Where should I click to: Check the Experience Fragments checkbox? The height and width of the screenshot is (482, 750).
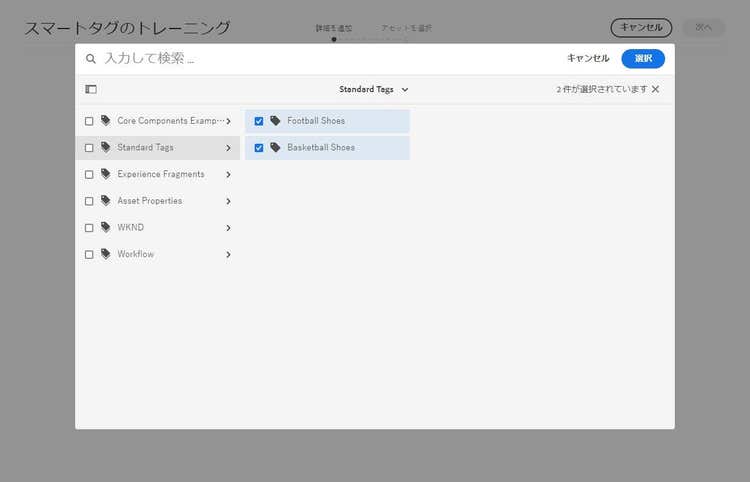pos(89,175)
